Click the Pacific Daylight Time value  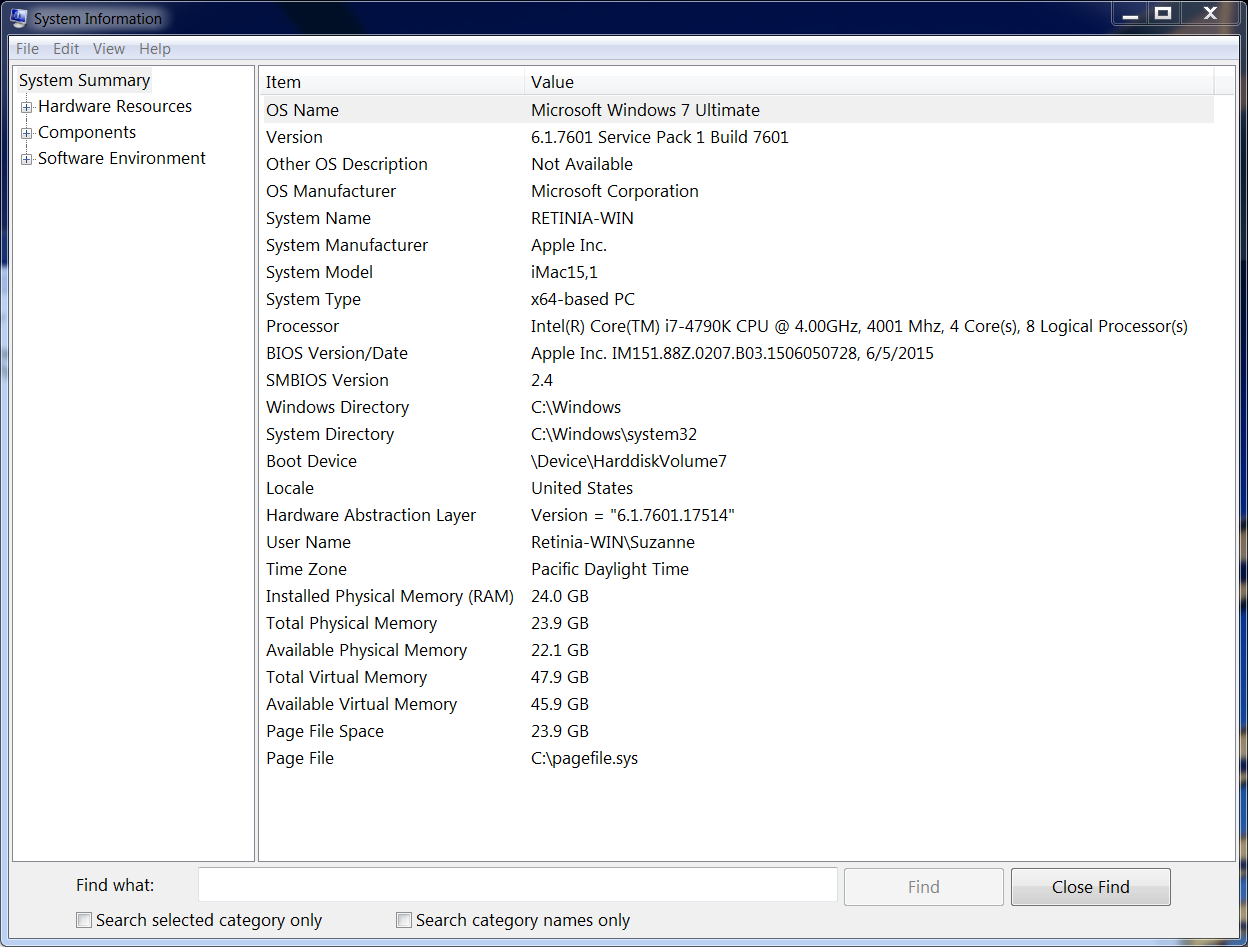click(610, 569)
